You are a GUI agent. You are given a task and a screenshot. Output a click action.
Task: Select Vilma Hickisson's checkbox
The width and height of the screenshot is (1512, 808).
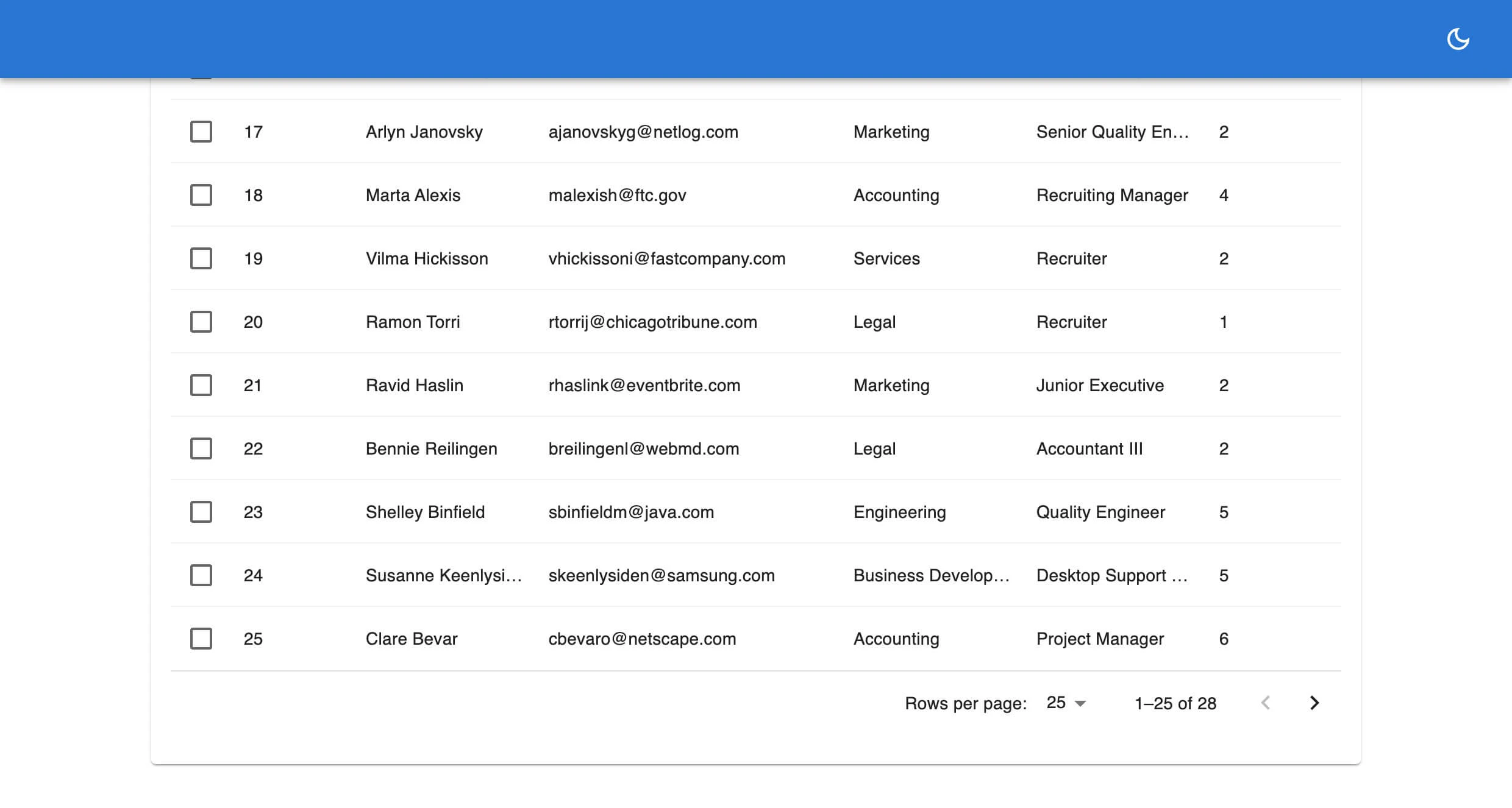[201, 258]
